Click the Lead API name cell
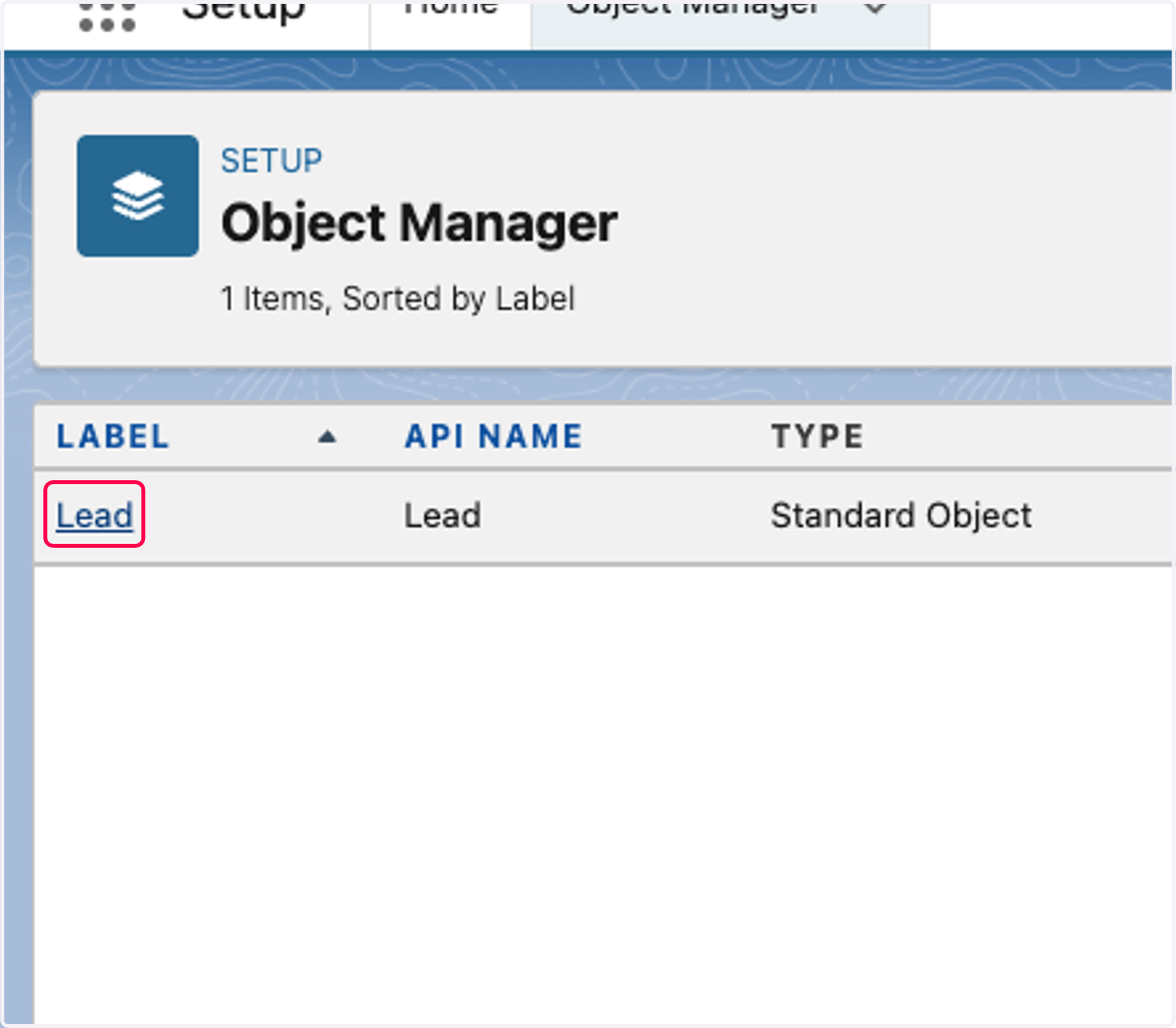 (443, 515)
